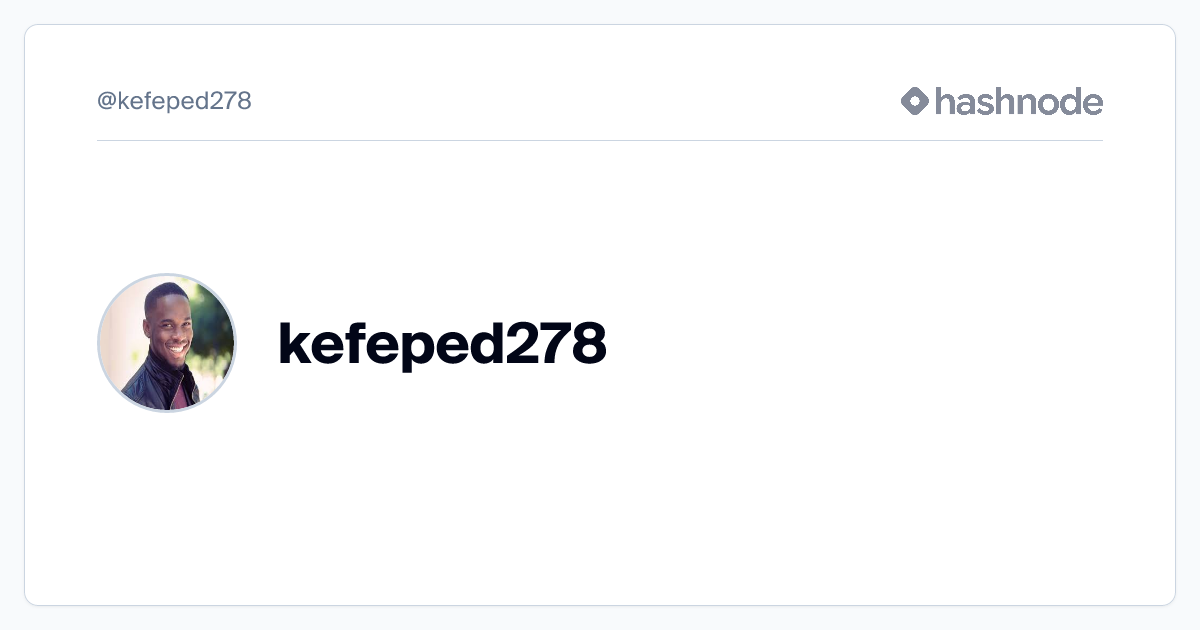Select the bold kefeped278 profile name heading
Viewport: 1200px width, 630px height.
pos(442,343)
